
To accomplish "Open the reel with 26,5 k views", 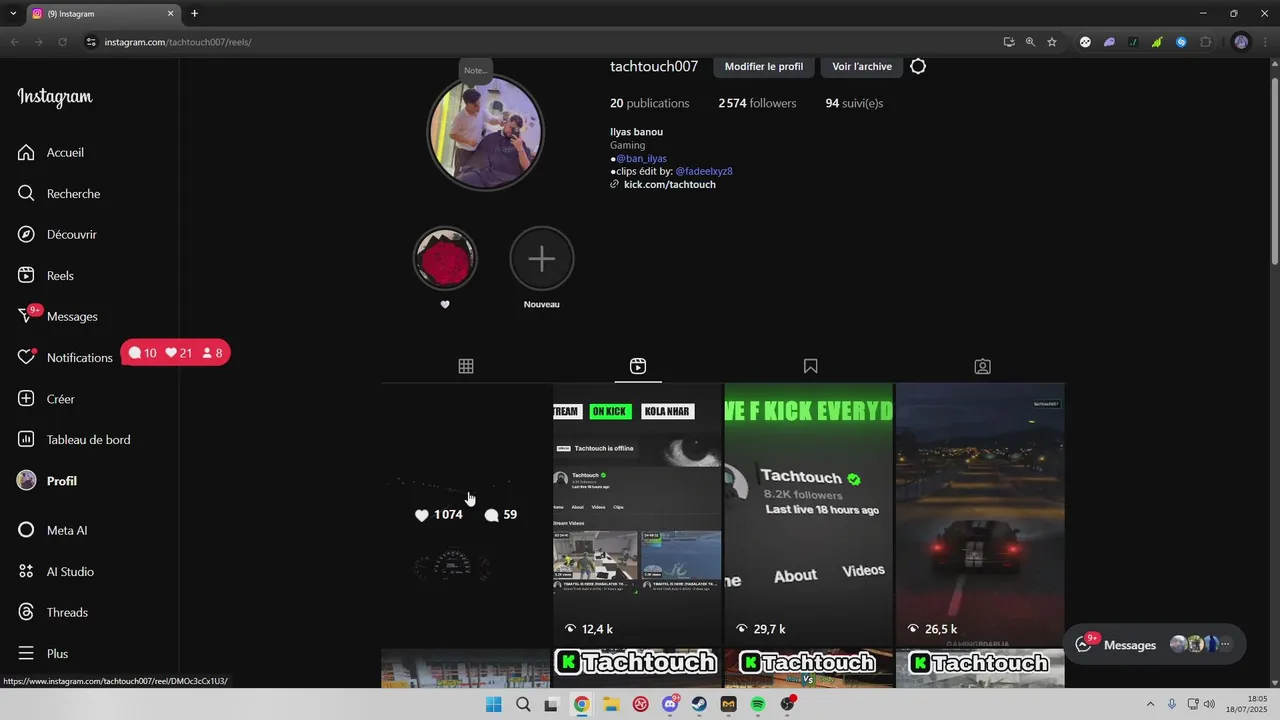I will 980,515.
